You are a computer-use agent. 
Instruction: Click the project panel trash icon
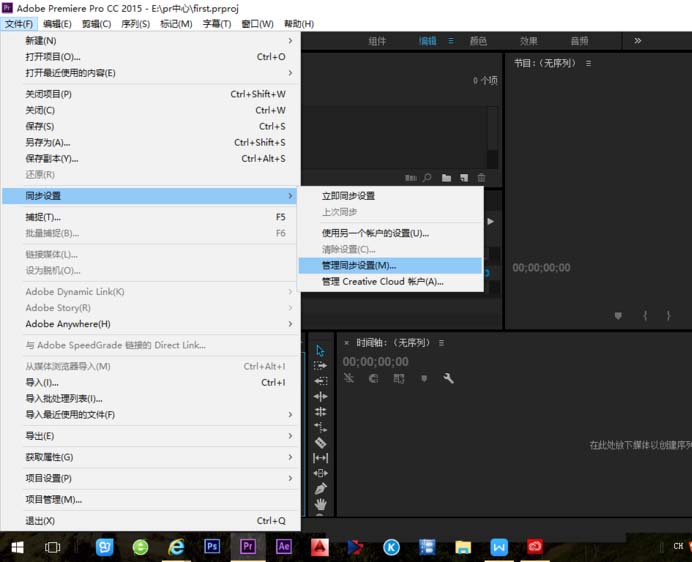click(481, 177)
